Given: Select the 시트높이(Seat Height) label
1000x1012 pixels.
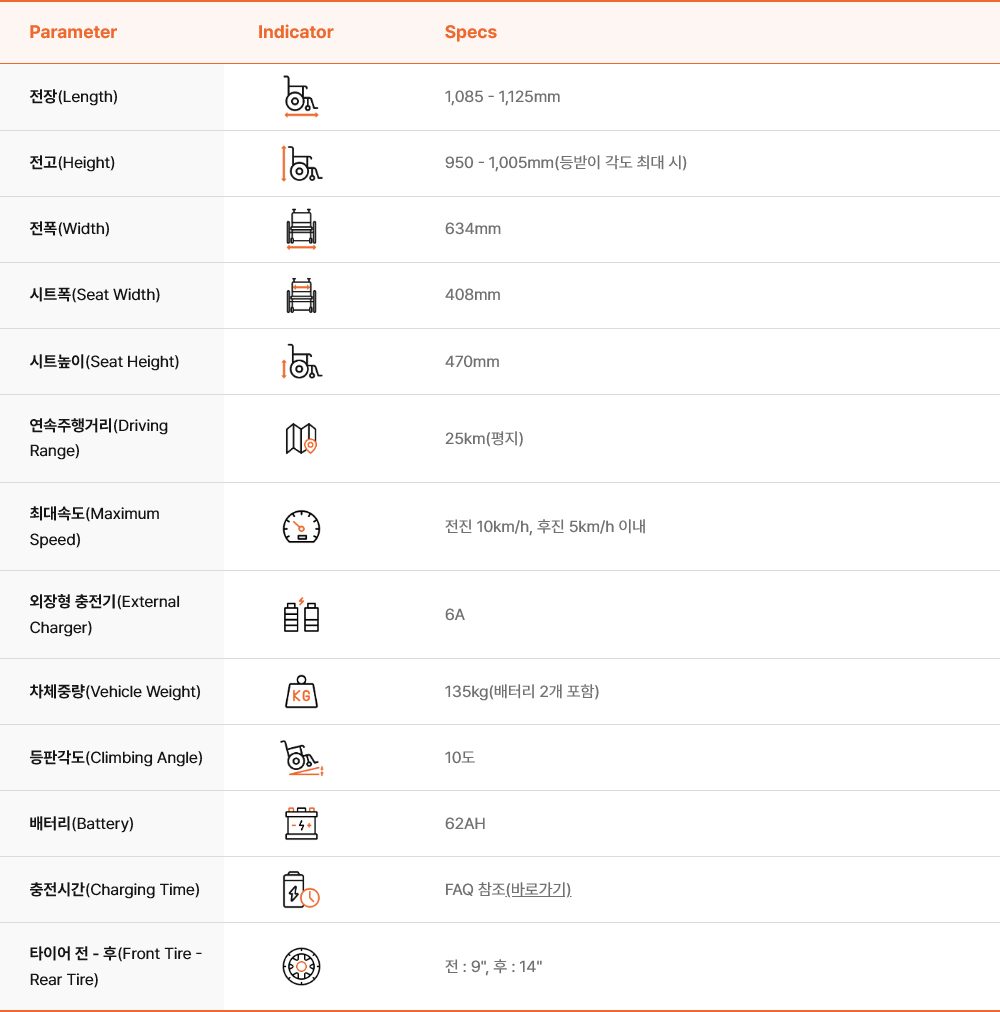Looking at the screenshot, I should coord(105,361).
